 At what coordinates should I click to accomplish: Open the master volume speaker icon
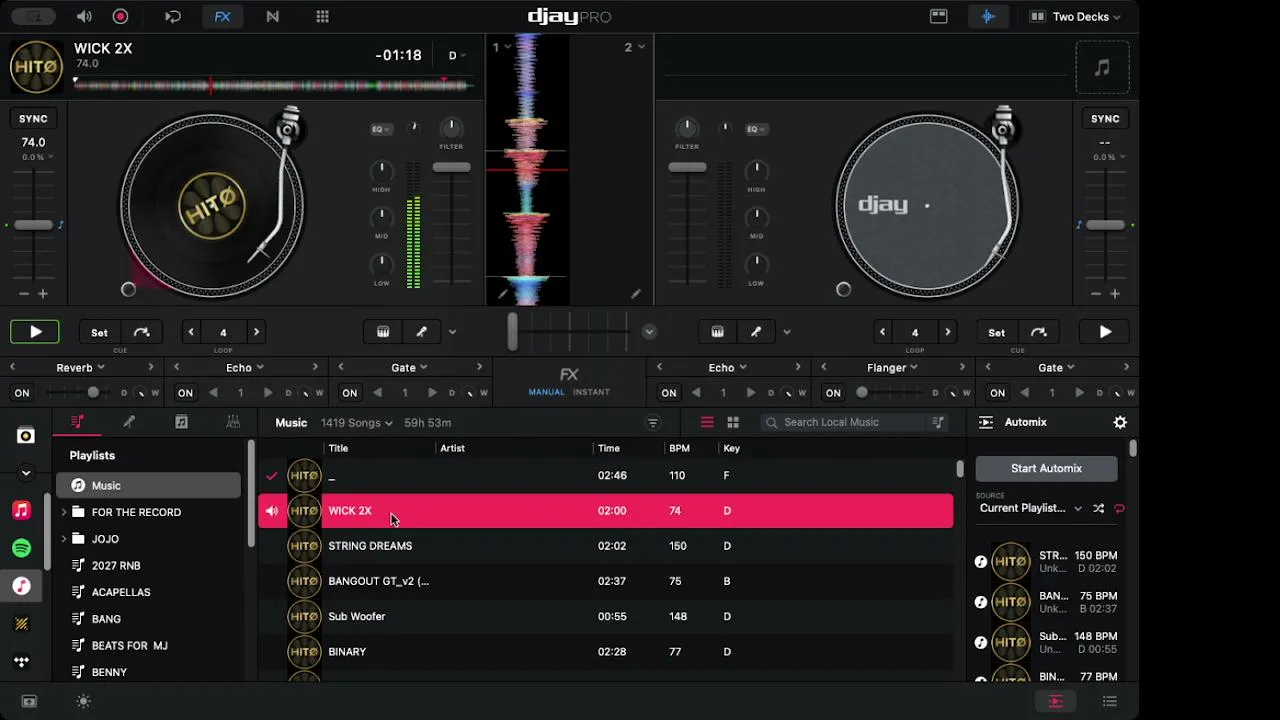84,16
